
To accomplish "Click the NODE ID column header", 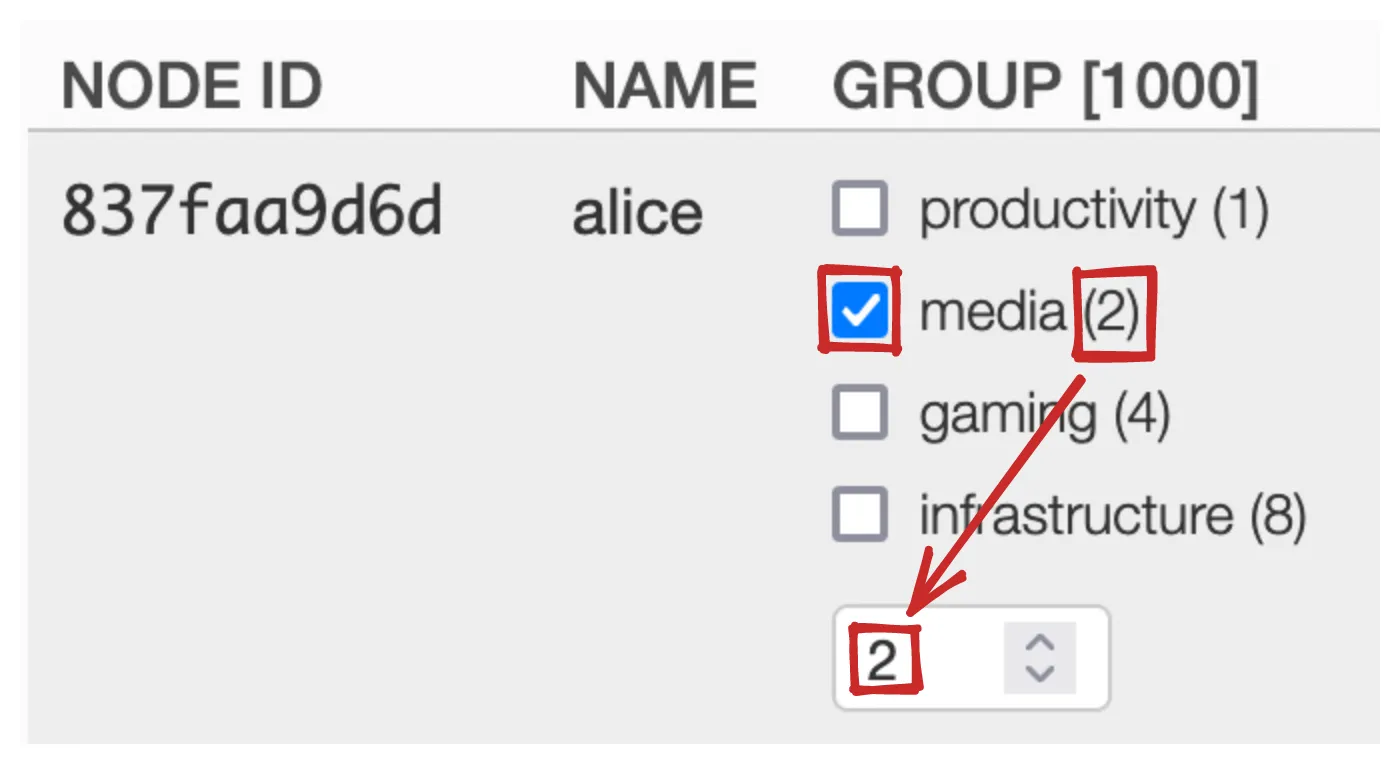I will 191,86.
